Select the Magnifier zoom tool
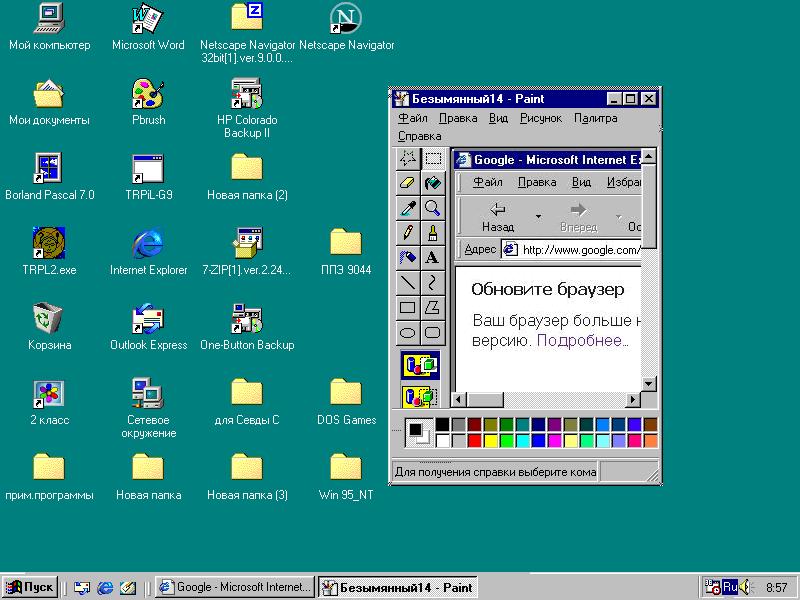Viewport: 800px width, 600px height. tap(433, 208)
